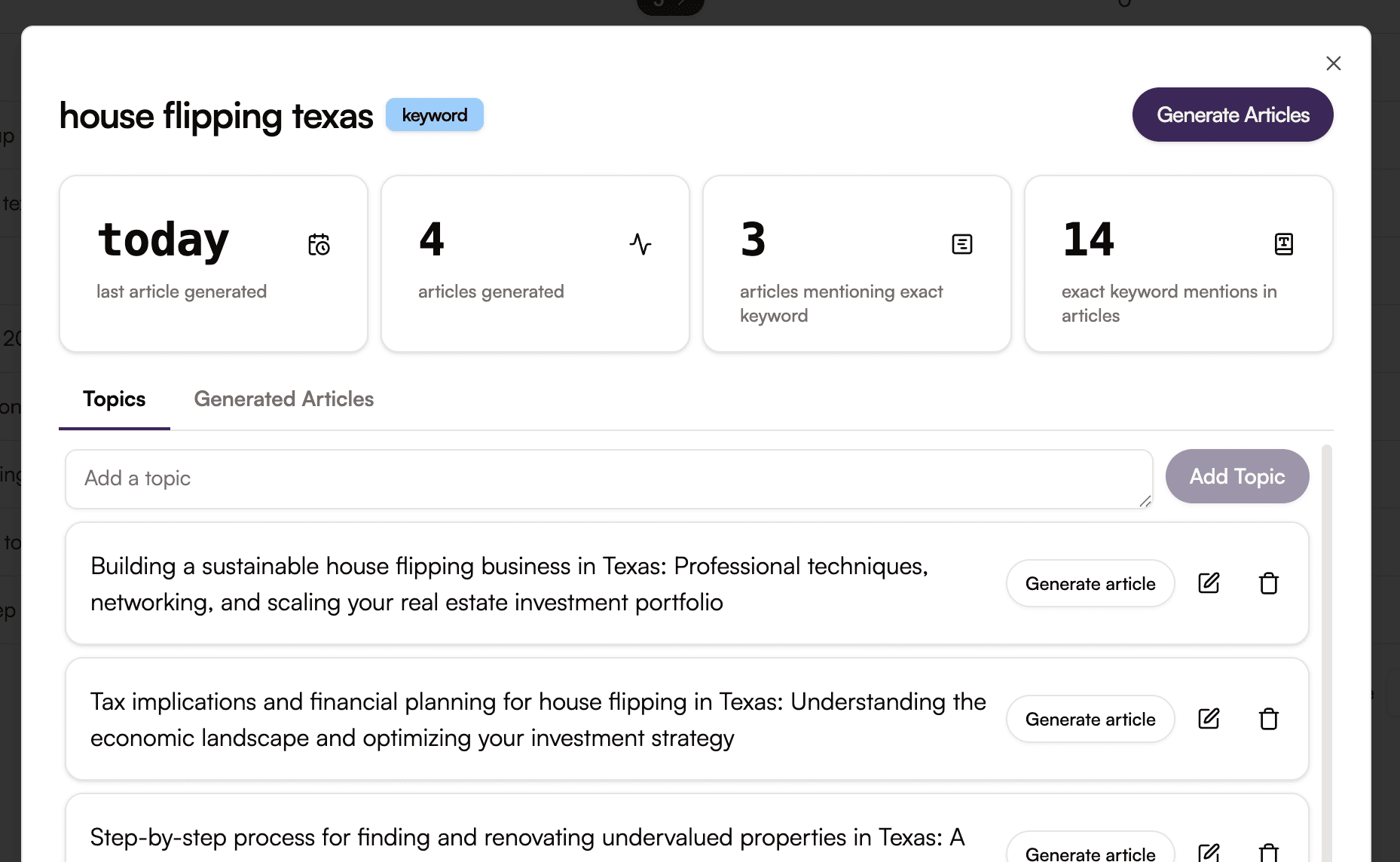This screenshot has height=862, width=1400.
Task: Click the 'Tax implications and financial planning' topic text
Action: (x=538, y=720)
